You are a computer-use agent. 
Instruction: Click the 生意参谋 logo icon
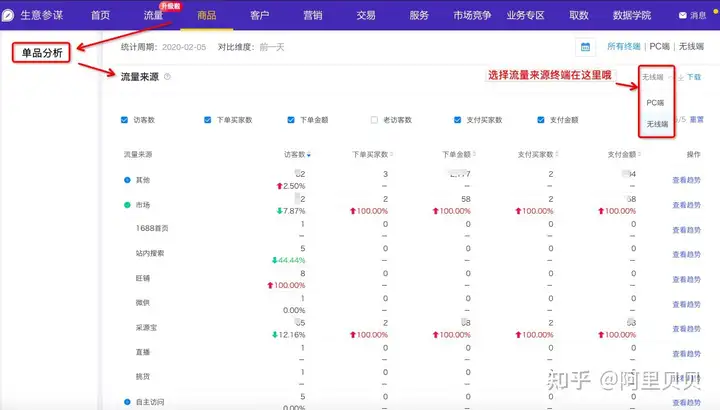[8, 16]
